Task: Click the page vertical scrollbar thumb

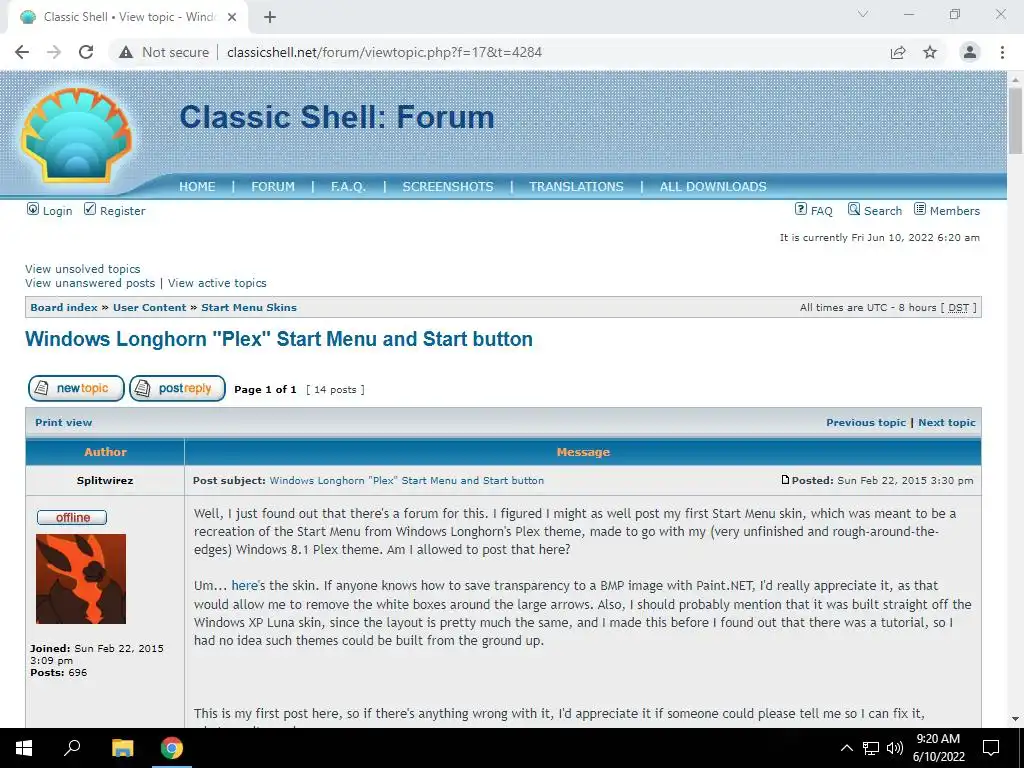Action: tap(1015, 121)
